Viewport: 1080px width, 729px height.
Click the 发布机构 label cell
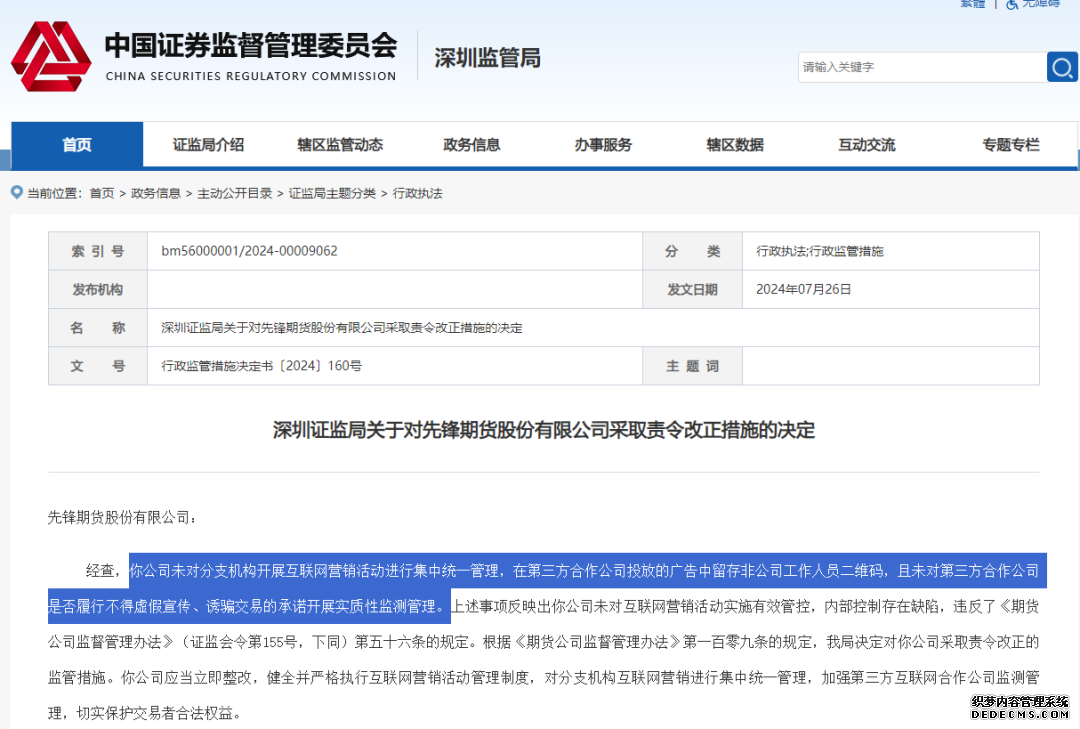click(98, 289)
